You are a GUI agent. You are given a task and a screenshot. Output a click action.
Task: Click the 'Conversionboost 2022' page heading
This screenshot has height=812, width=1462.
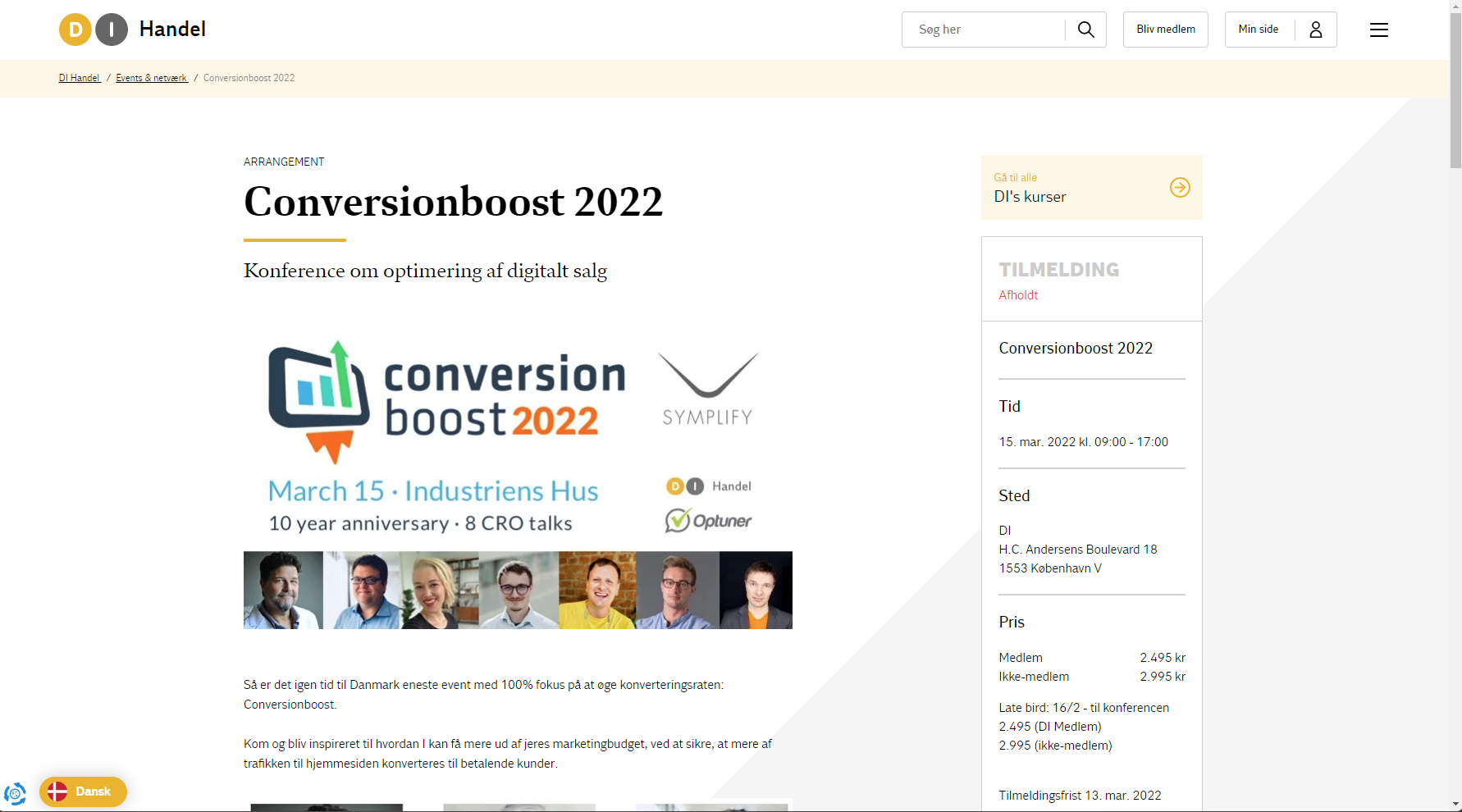click(x=453, y=202)
